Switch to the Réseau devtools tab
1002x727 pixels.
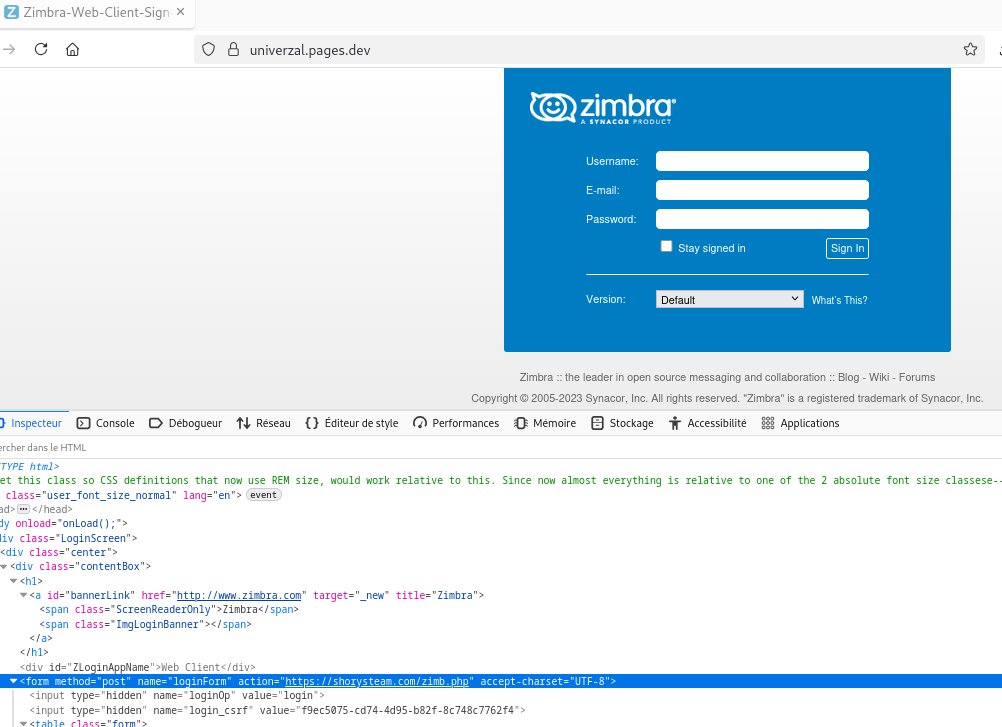[263, 423]
